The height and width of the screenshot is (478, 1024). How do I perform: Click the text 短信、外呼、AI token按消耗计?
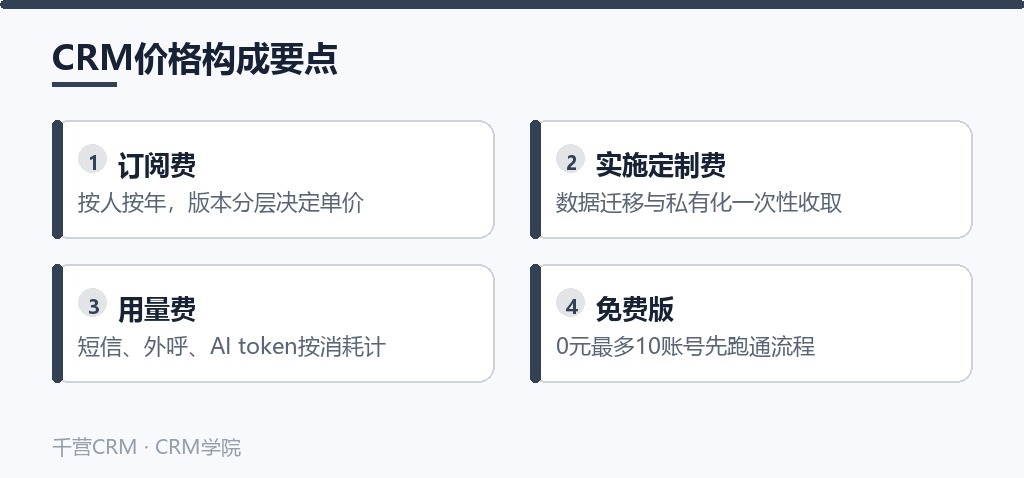coord(232,346)
